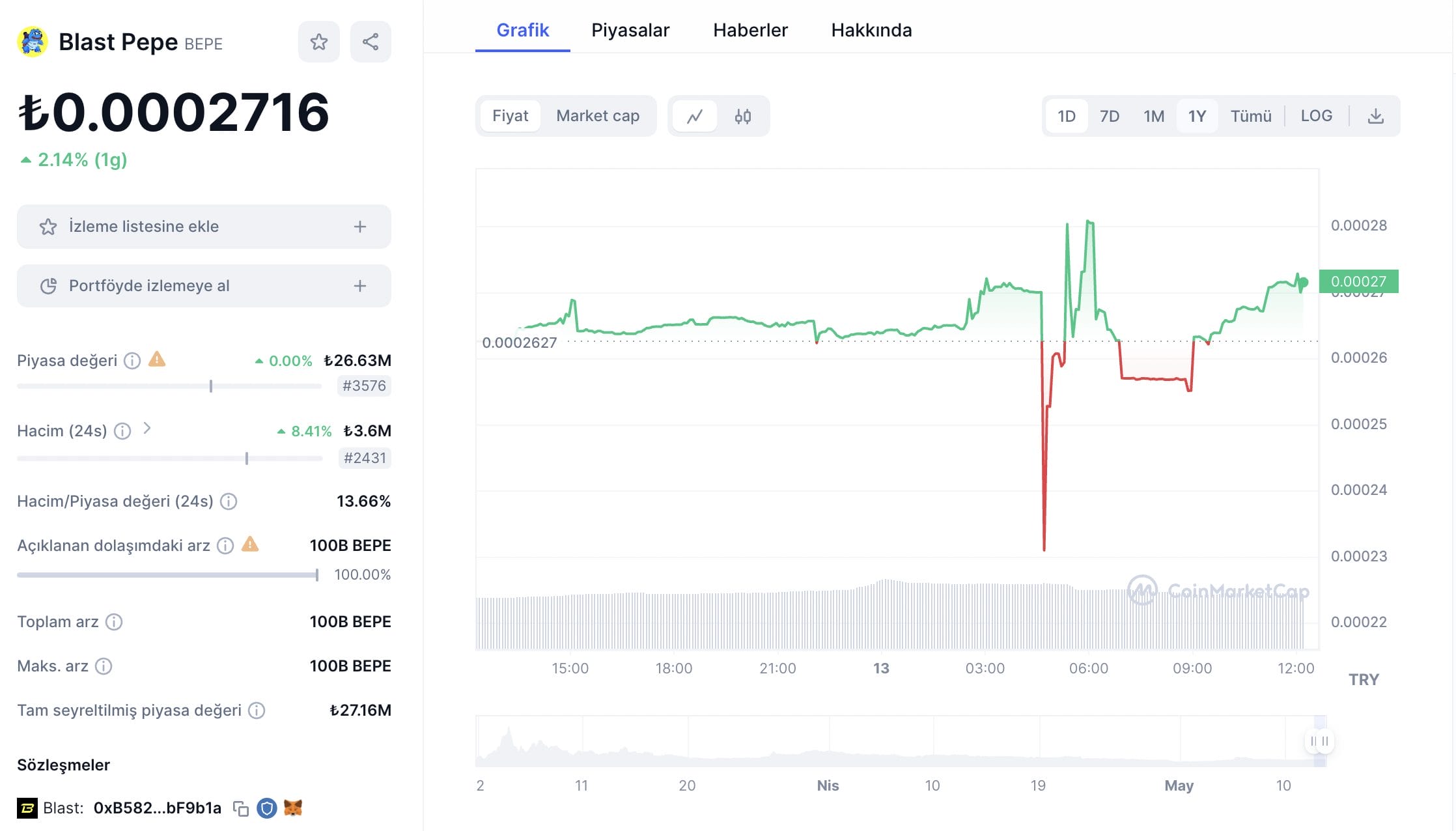
Task: Switch to line chart view icon
Action: click(x=695, y=117)
